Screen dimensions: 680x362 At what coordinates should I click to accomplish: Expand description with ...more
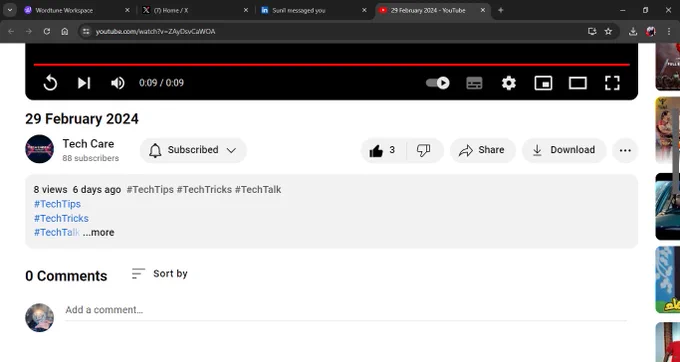click(98, 232)
